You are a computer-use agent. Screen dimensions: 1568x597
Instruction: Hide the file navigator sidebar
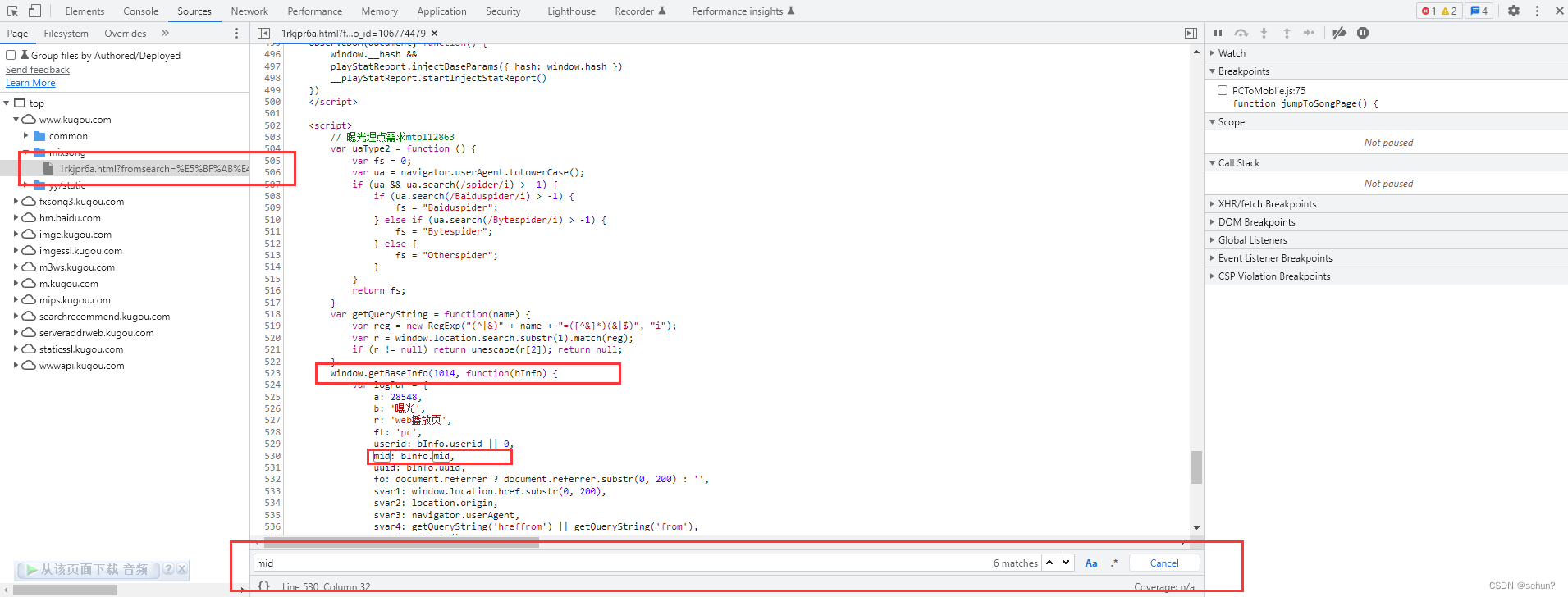(x=263, y=33)
